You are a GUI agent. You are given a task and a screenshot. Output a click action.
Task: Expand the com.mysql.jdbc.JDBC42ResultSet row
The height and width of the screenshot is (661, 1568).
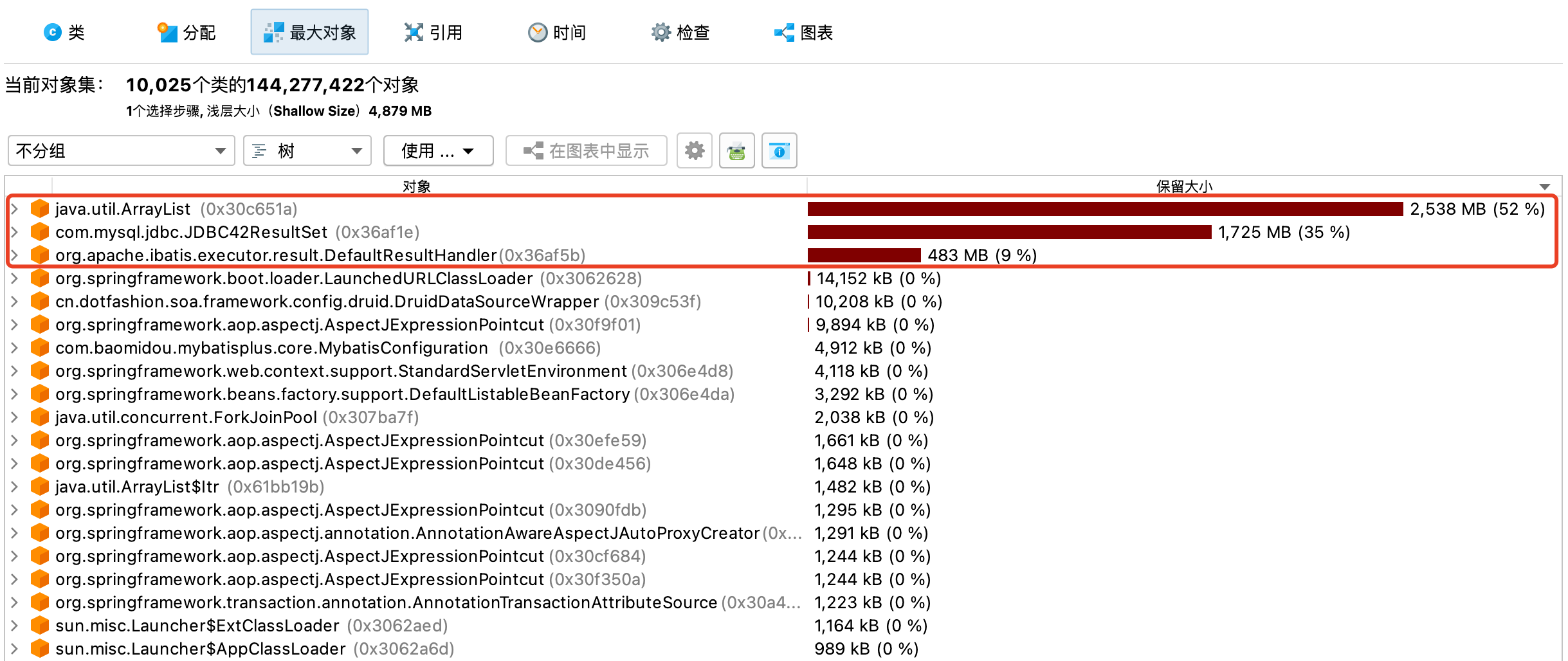14,231
